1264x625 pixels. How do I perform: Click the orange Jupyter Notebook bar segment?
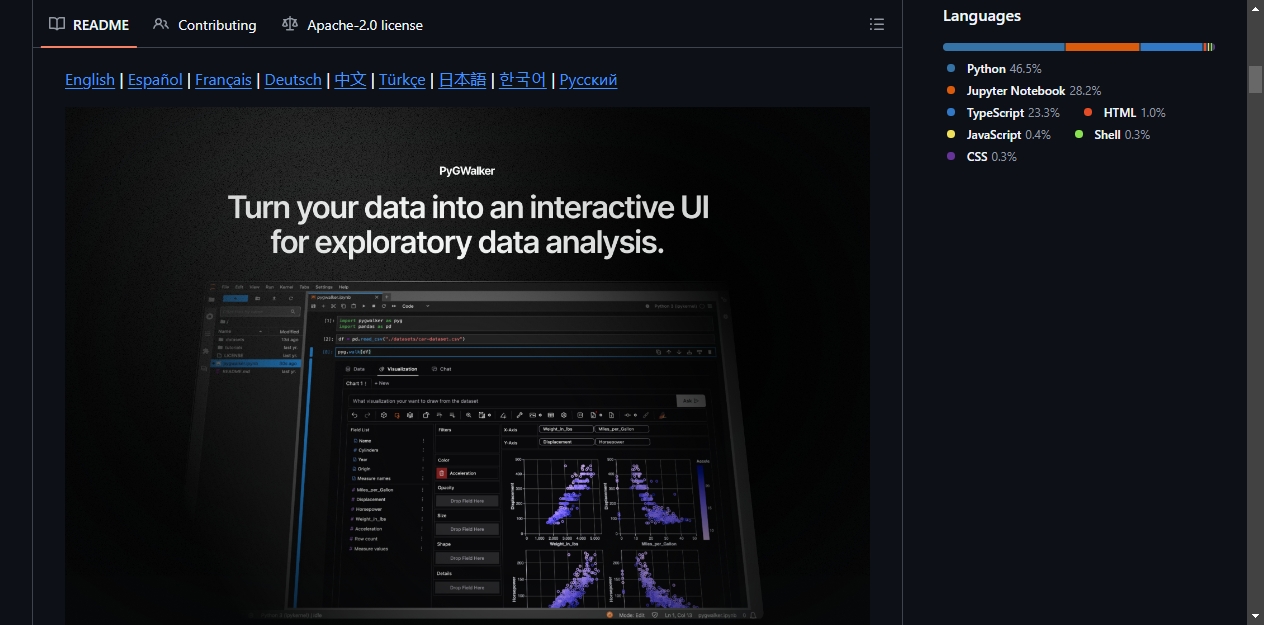pos(1103,47)
